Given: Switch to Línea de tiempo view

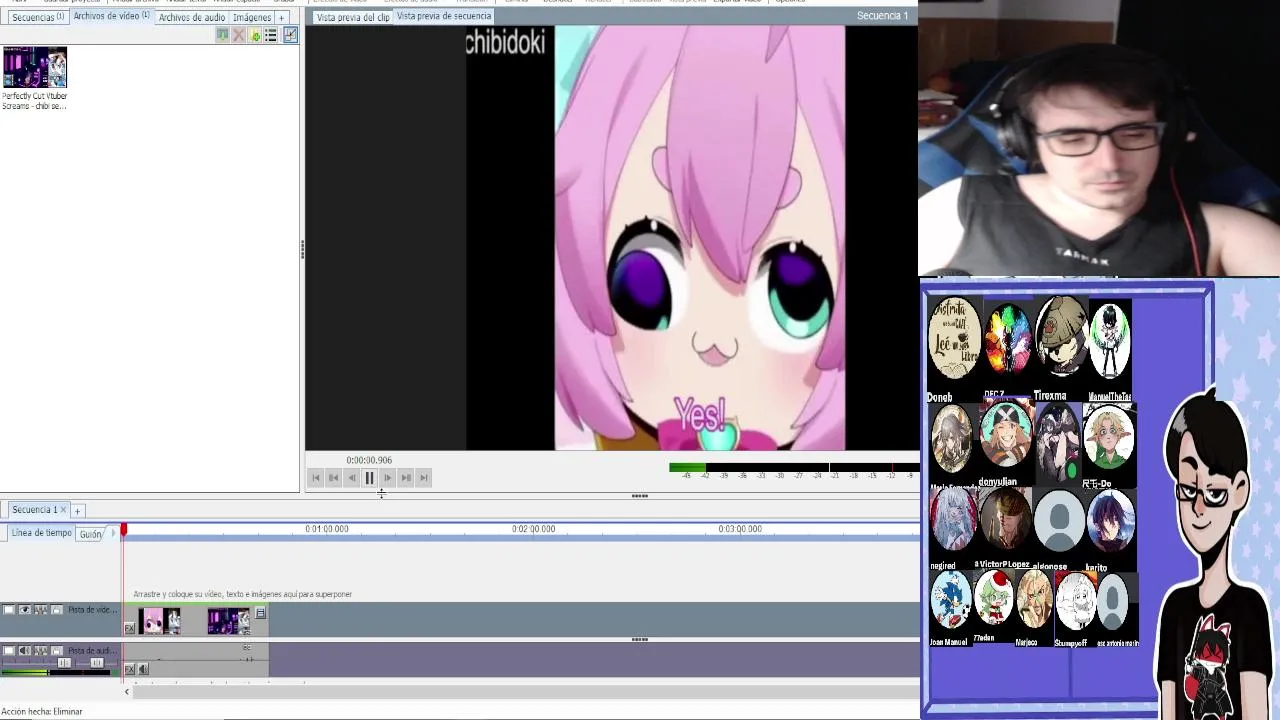Looking at the screenshot, I should [42, 533].
